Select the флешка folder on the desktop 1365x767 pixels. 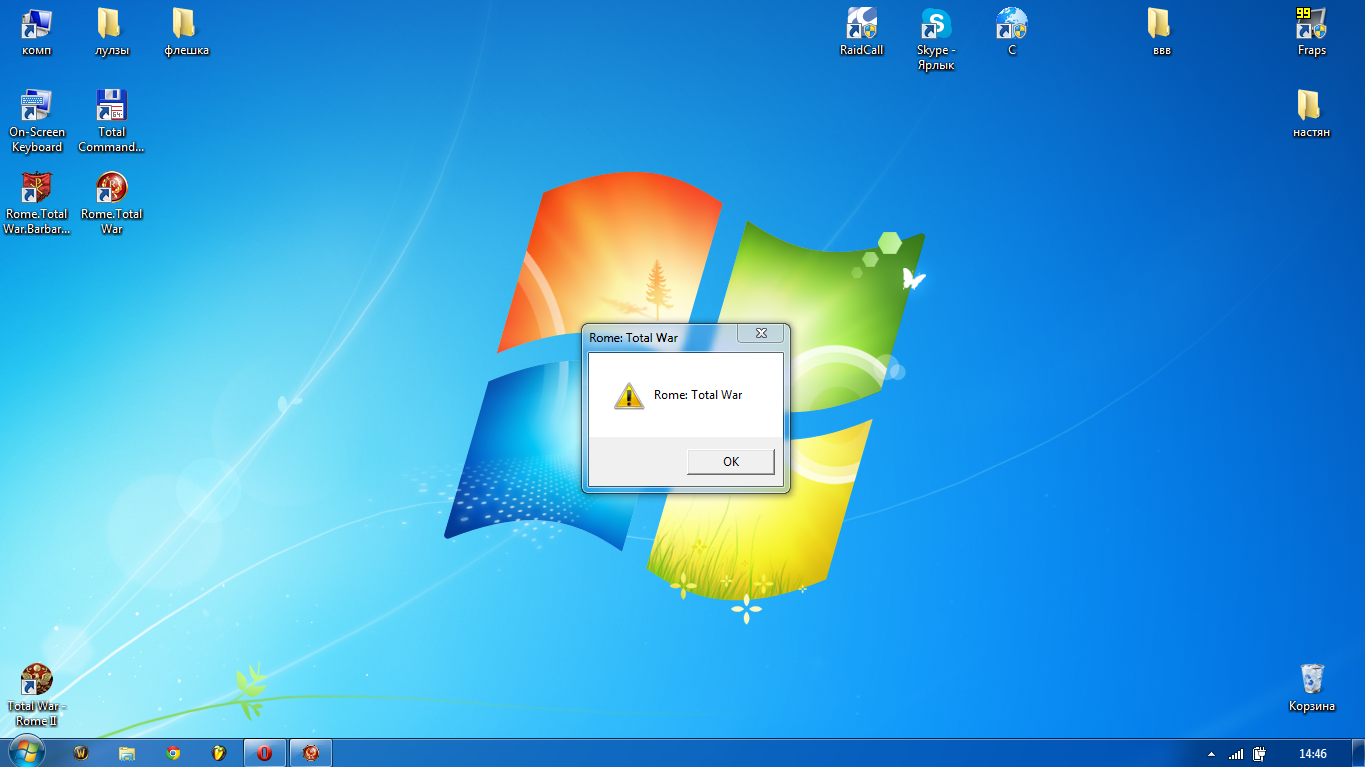[x=187, y=32]
